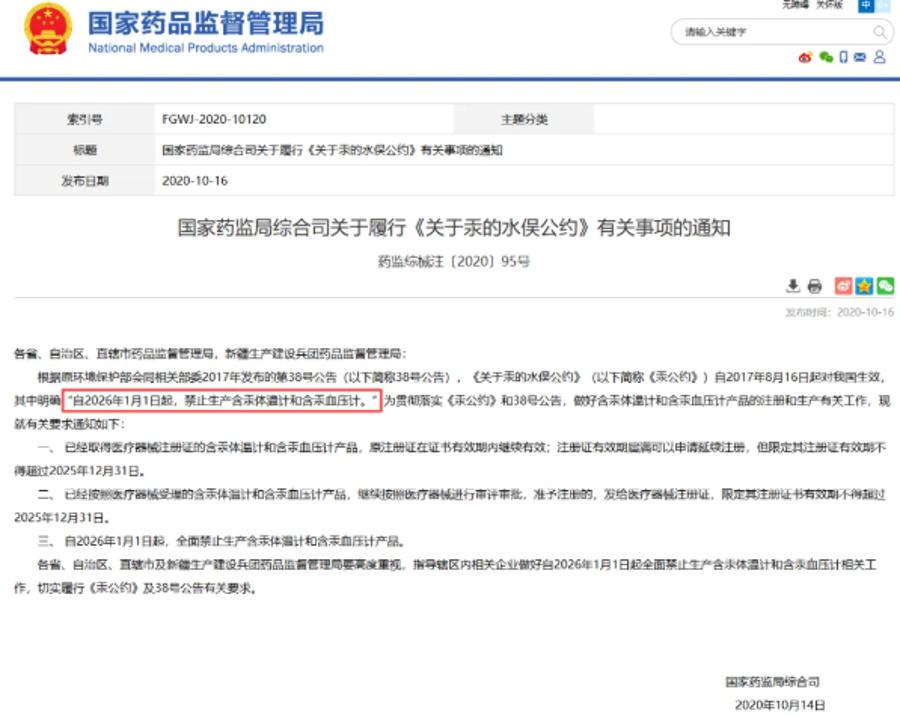The height and width of the screenshot is (716, 900).
Task: Click the mobile phone icon in the header
Action: [x=844, y=58]
